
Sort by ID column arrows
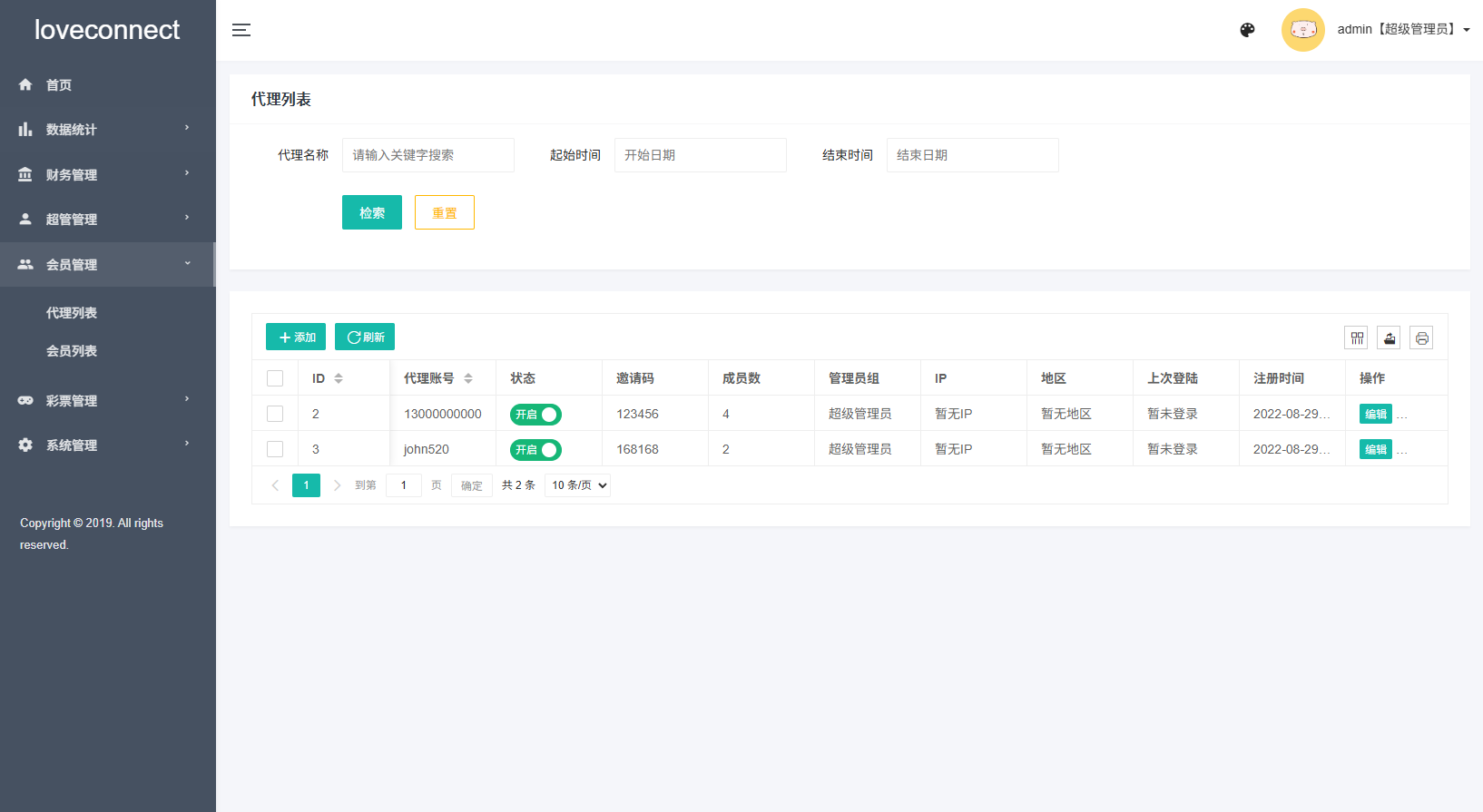pyautogui.click(x=339, y=378)
